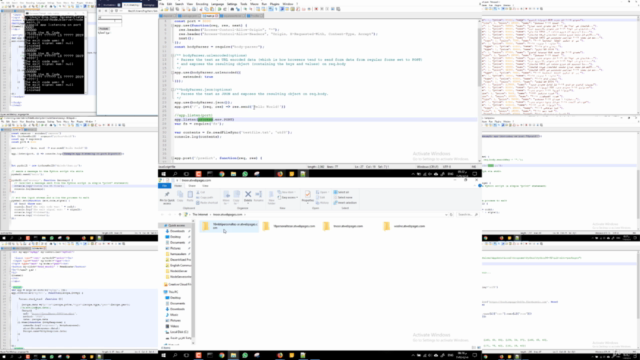Click Sticky Notes icon on taskbar beneath Explorer

pyautogui.click(x=291, y=355)
